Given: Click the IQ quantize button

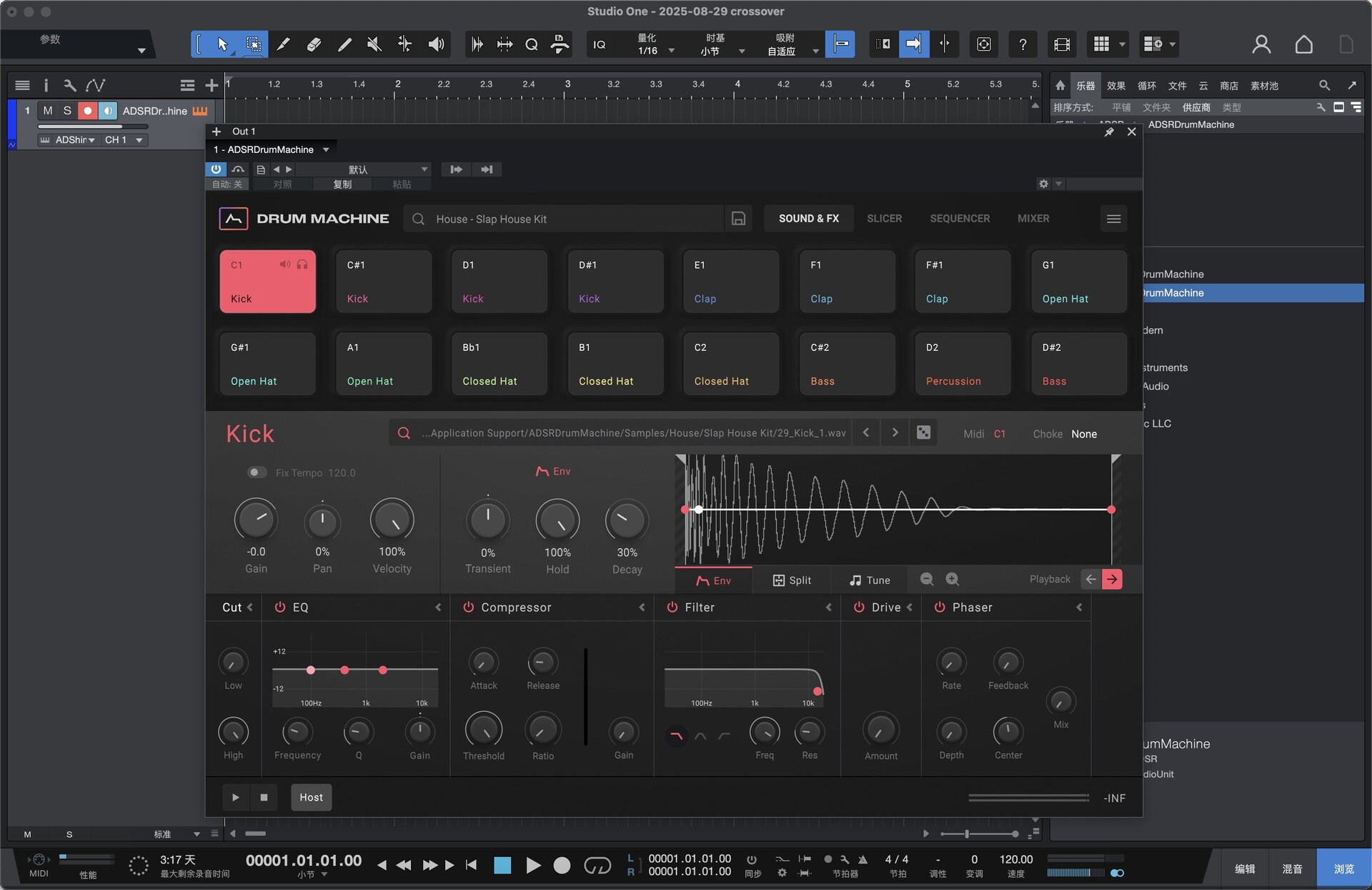Looking at the screenshot, I should (600, 44).
